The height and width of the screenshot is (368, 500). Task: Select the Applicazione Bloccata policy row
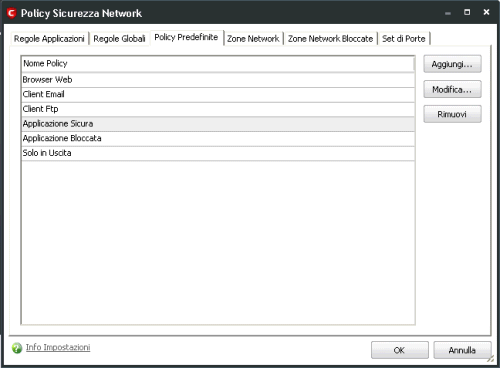(218, 139)
